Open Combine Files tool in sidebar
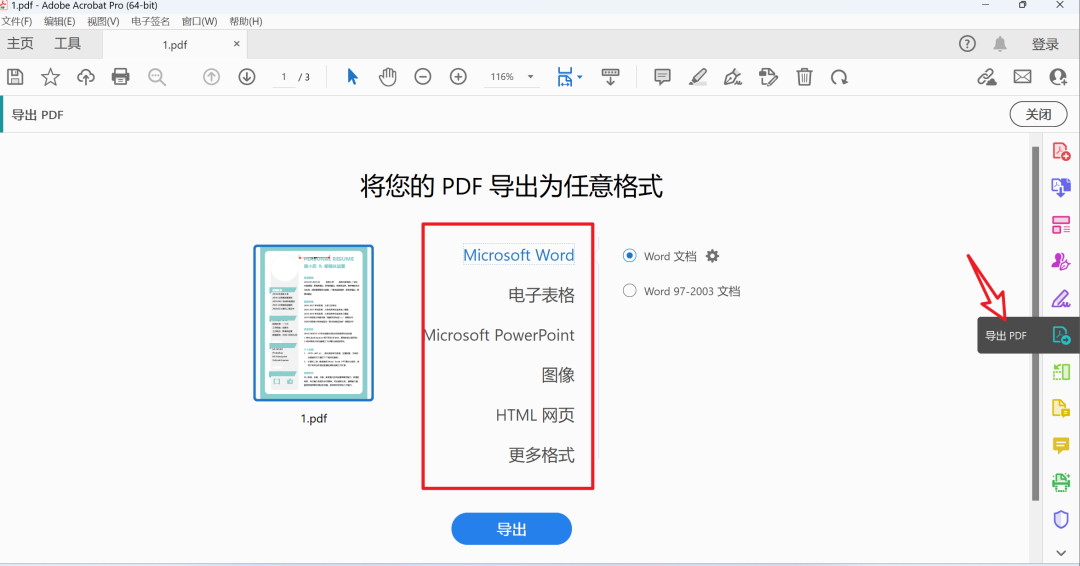The image size is (1080, 566). coord(1061,187)
